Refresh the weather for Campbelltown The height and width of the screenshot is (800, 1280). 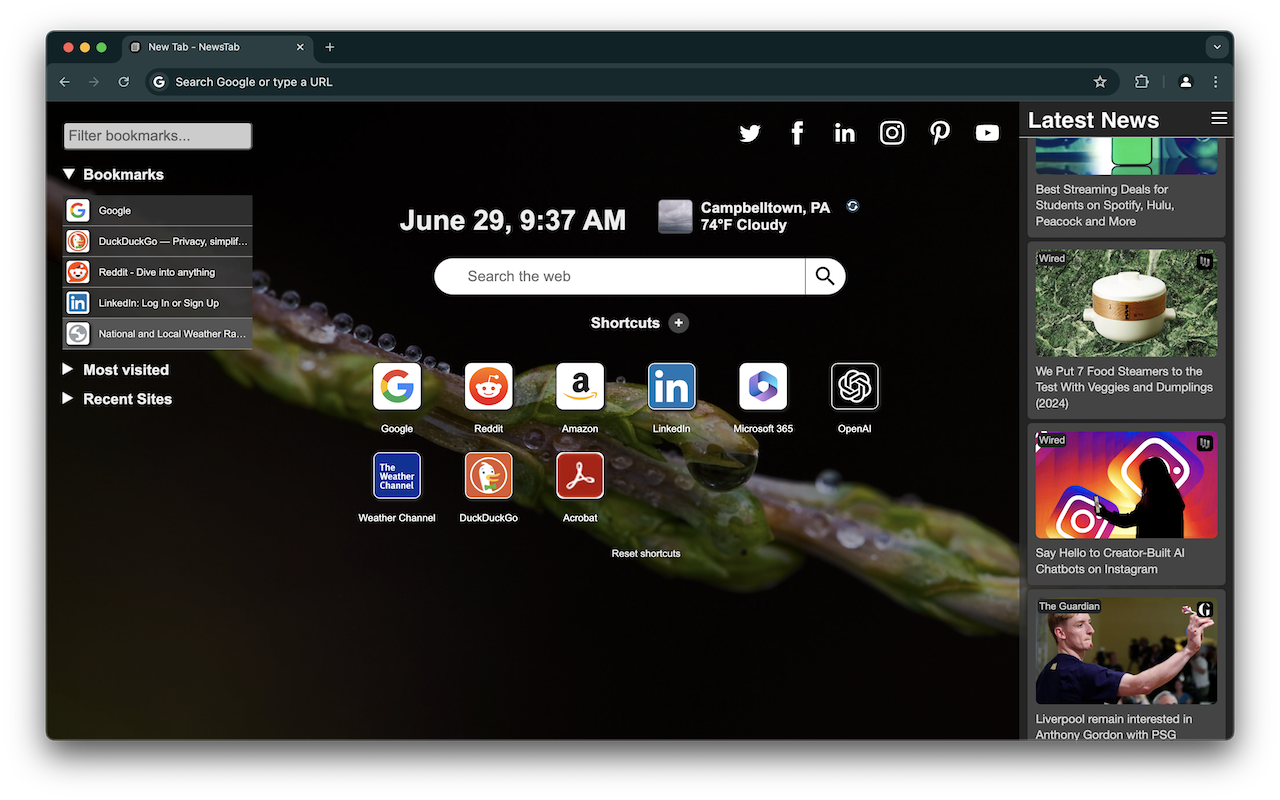[x=852, y=206]
